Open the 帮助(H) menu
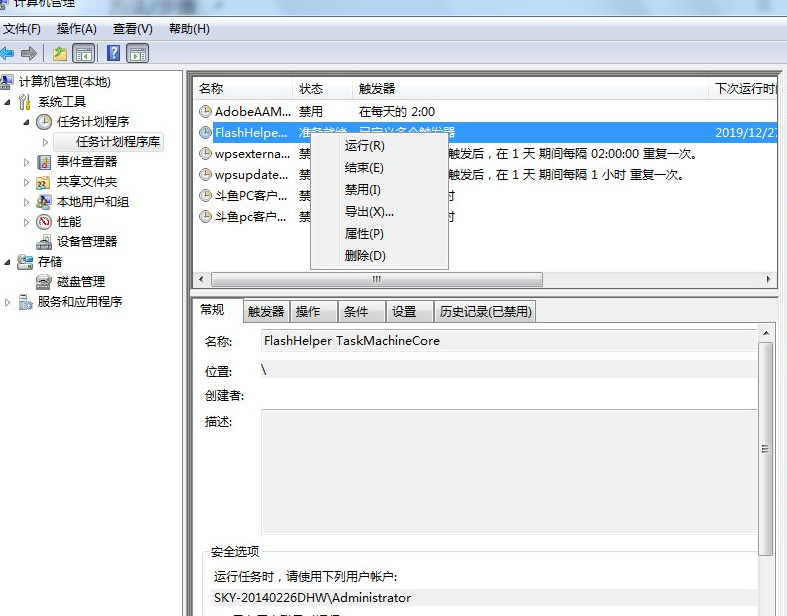Viewport: 787px width, 616px height. 189,29
